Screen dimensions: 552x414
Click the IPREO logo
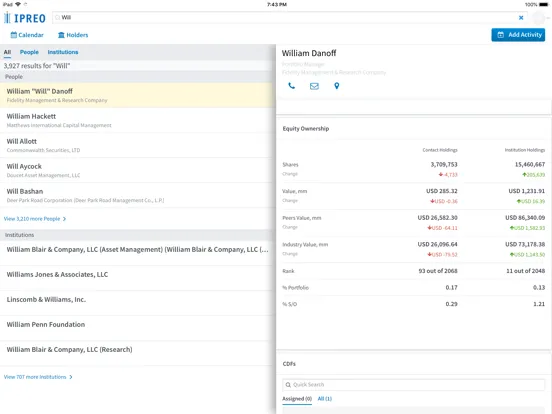click(x=25, y=18)
